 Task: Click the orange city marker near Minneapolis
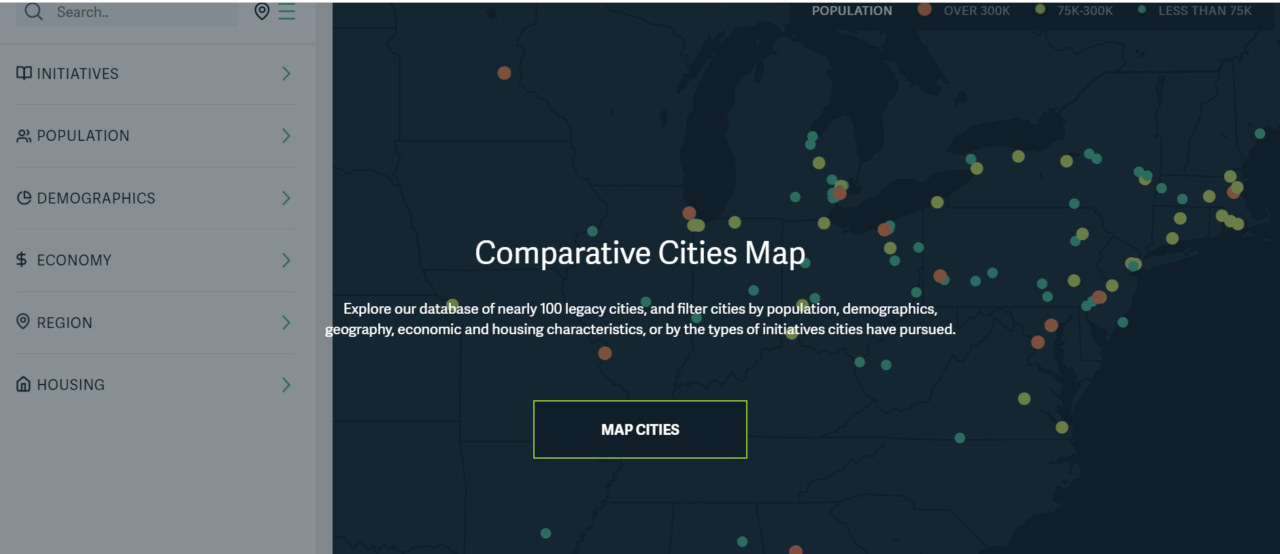pyautogui.click(x=504, y=73)
